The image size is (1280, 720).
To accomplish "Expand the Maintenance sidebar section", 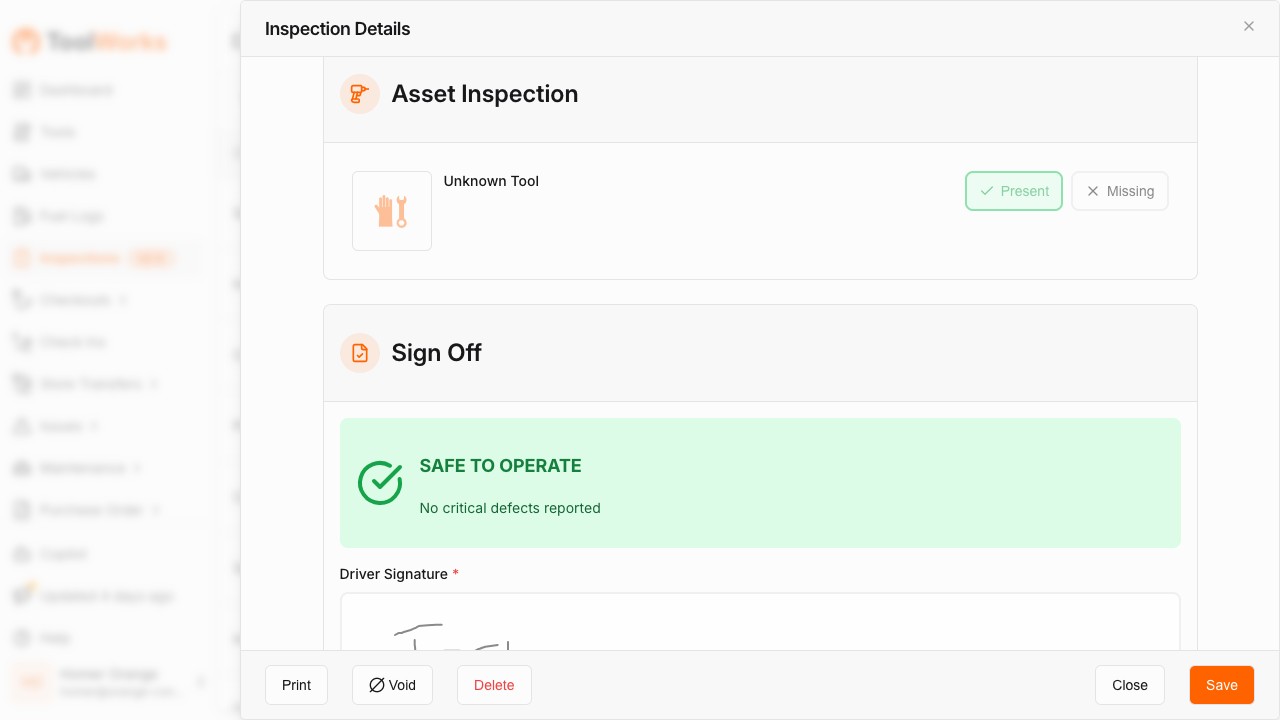I will pos(137,468).
